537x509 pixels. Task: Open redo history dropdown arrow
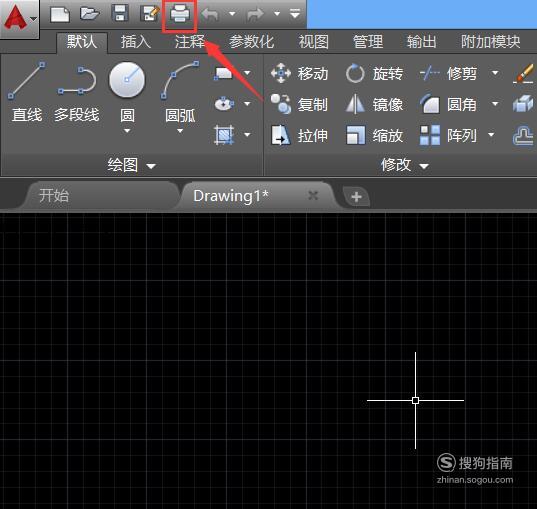tap(277, 14)
